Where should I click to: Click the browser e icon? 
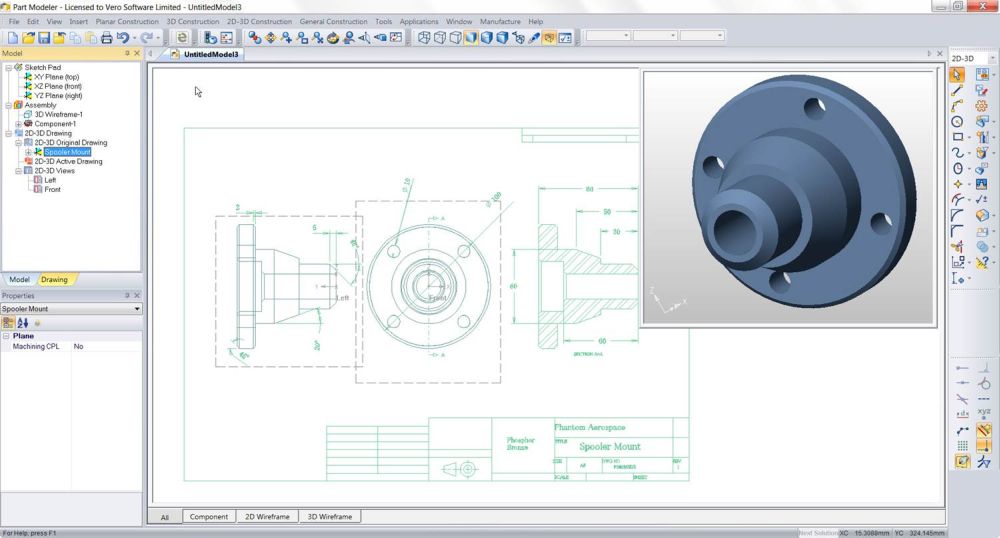(182, 38)
